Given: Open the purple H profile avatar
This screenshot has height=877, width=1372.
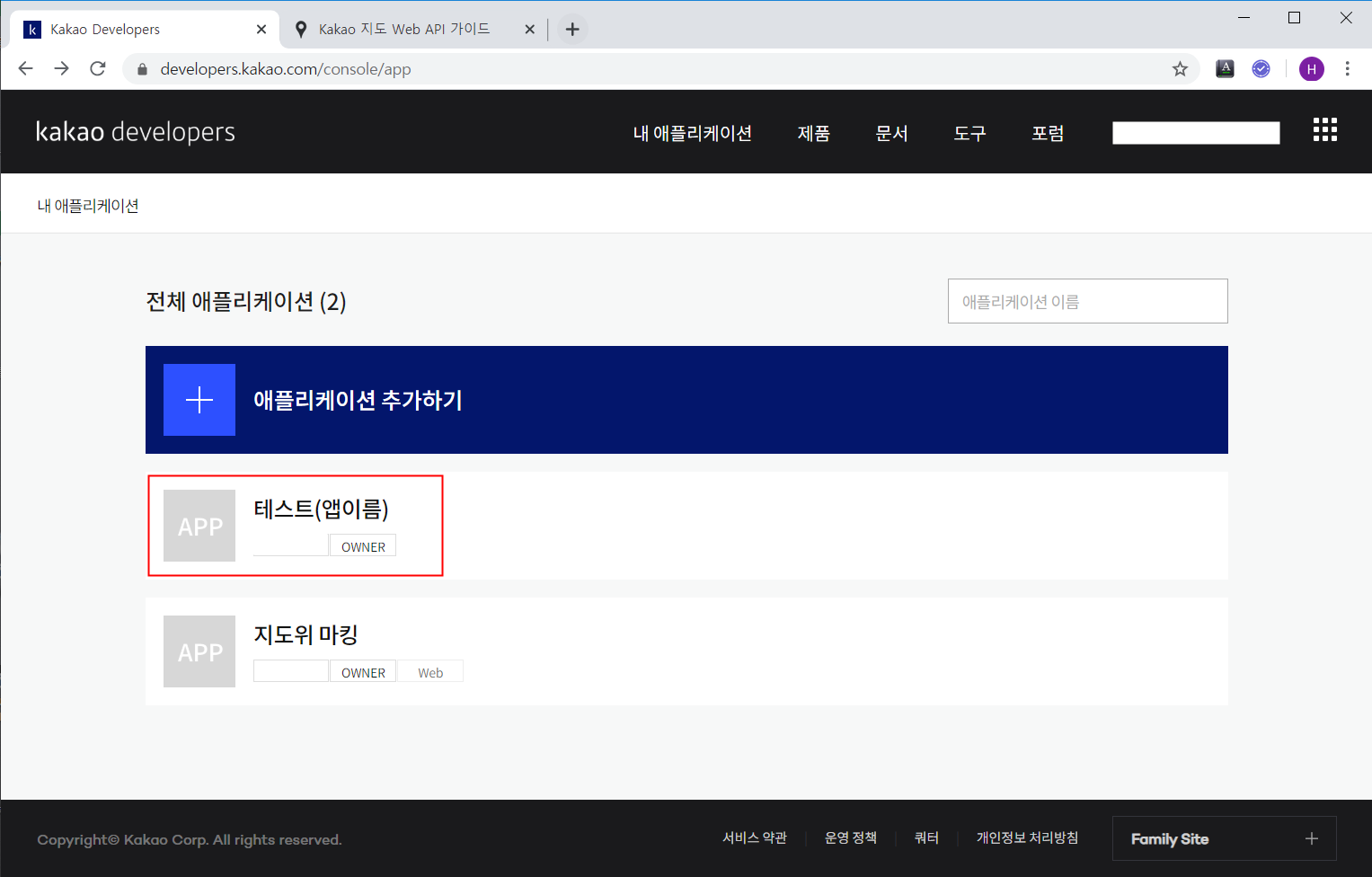Looking at the screenshot, I should point(1312,69).
